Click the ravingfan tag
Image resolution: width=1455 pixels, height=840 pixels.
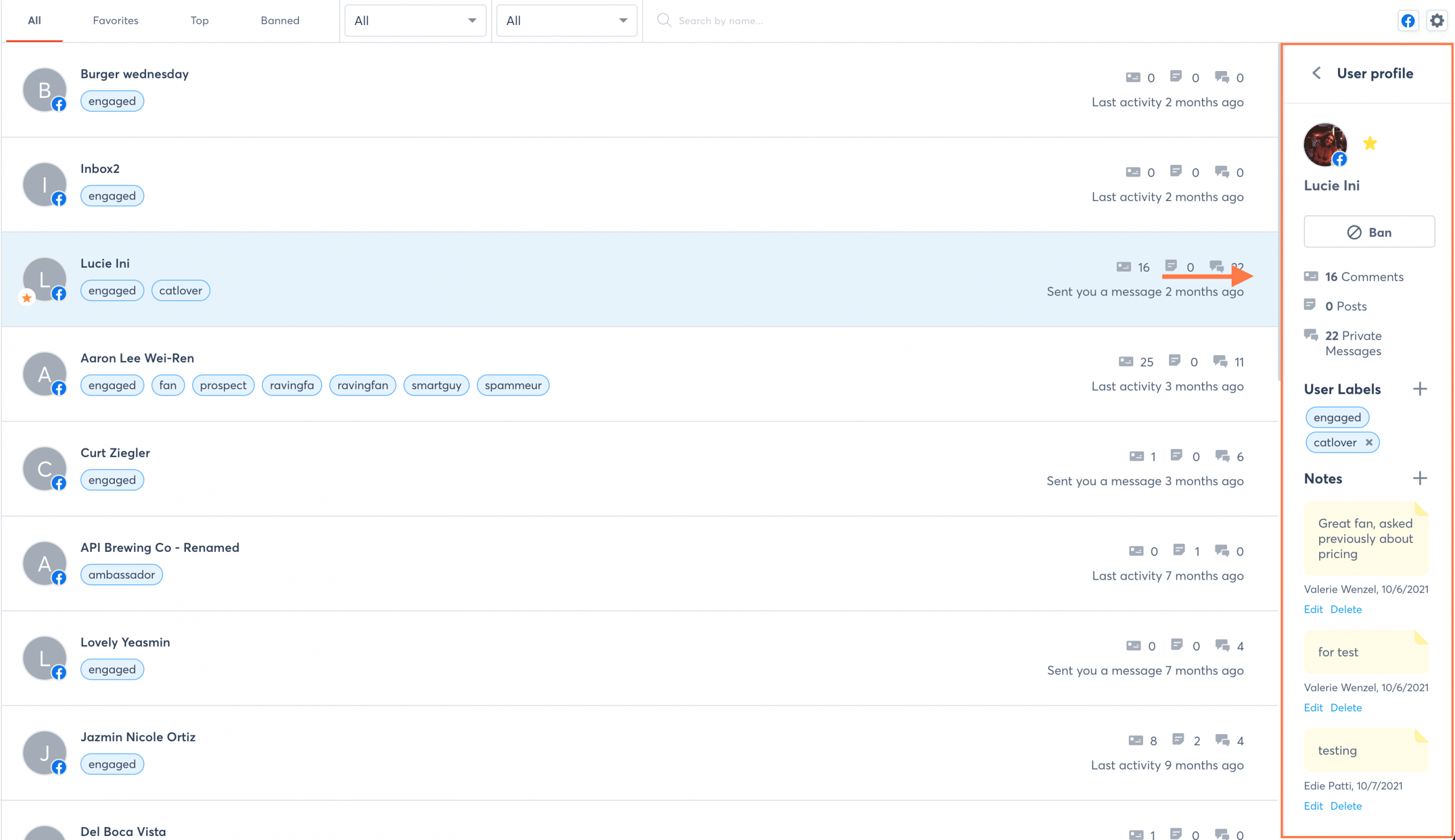pyautogui.click(x=362, y=385)
